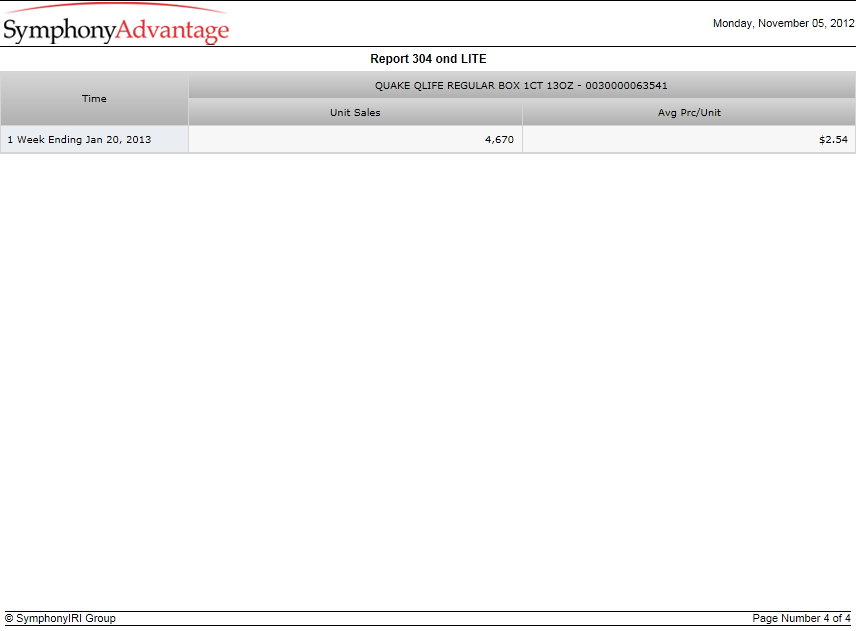Click the SymphonyIRI Group copyright footer
The image size is (856, 631).
pyautogui.click(x=61, y=618)
